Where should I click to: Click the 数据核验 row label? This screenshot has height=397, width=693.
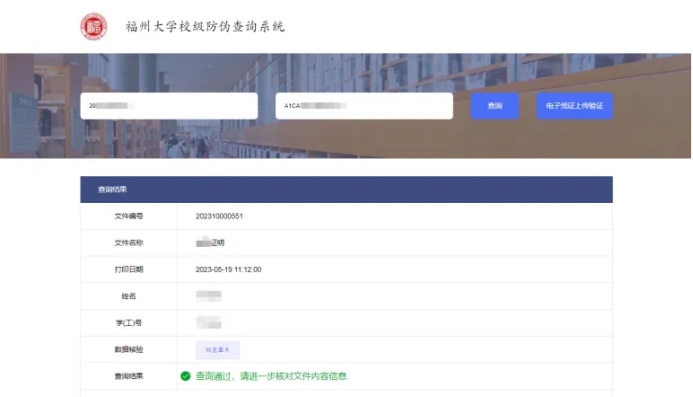129,350
